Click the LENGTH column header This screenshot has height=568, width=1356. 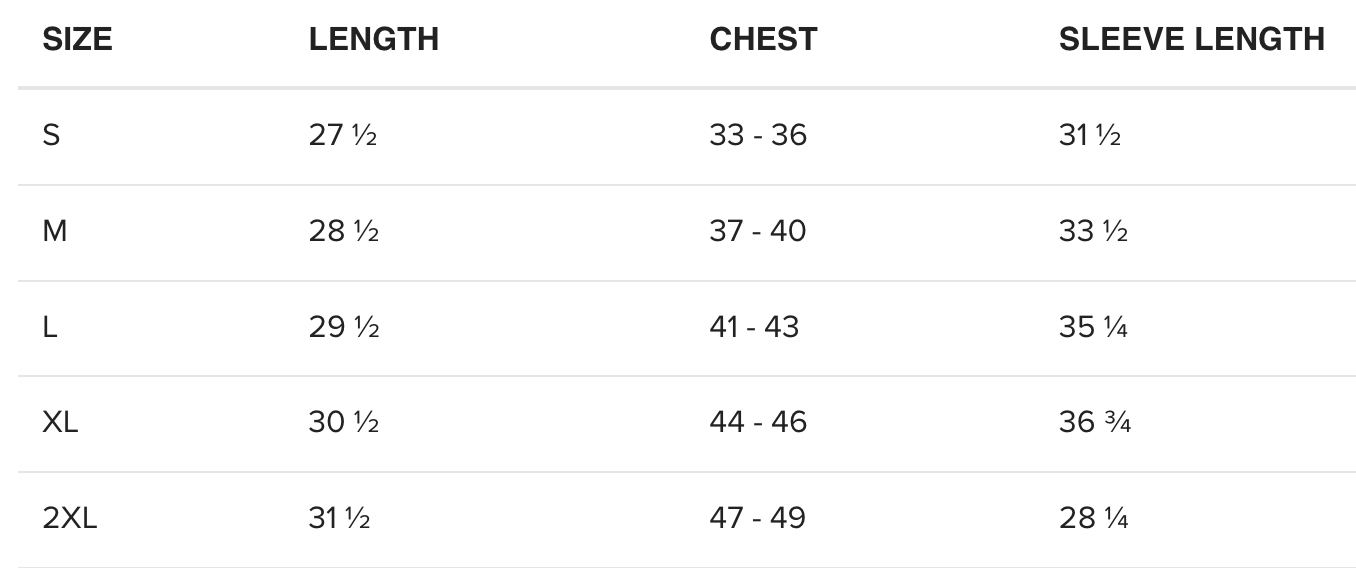coord(373,39)
